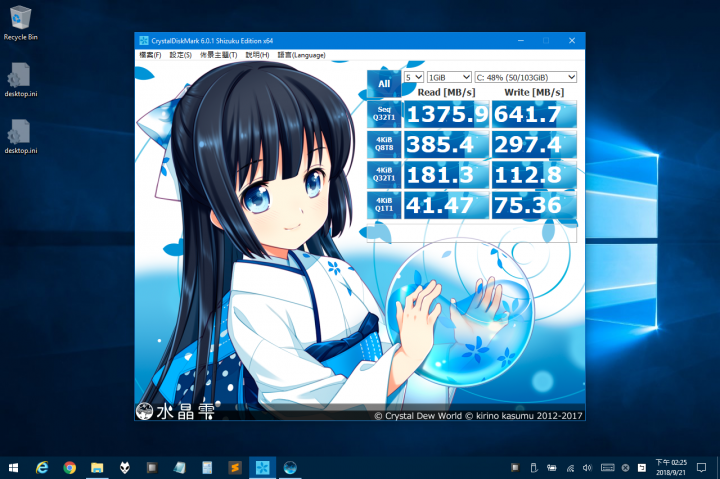
Task: Open File Explorer from the taskbar
Action: coord(97,468)
